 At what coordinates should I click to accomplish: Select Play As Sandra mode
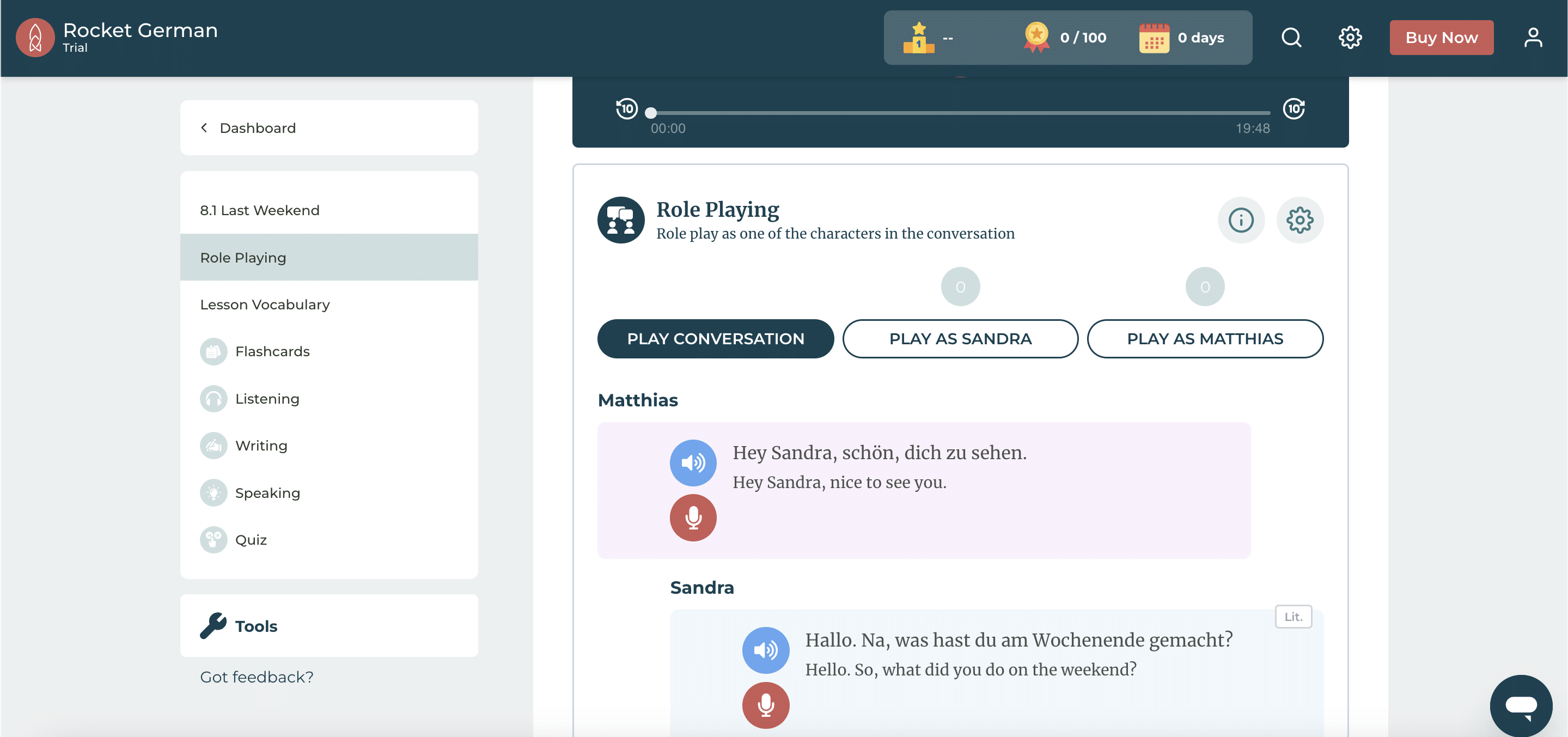pyautogui.click(x=960, y=339)
